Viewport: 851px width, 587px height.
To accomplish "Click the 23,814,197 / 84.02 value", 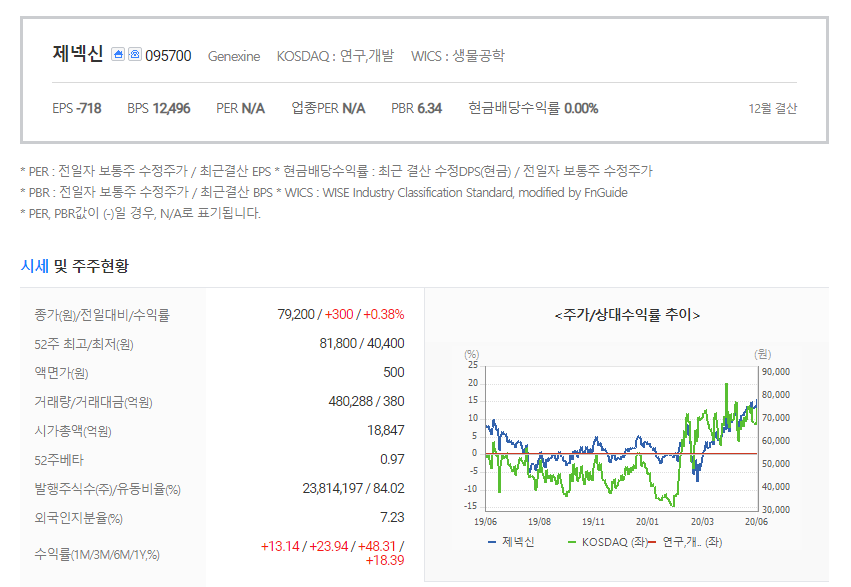I will click(353, 488).
